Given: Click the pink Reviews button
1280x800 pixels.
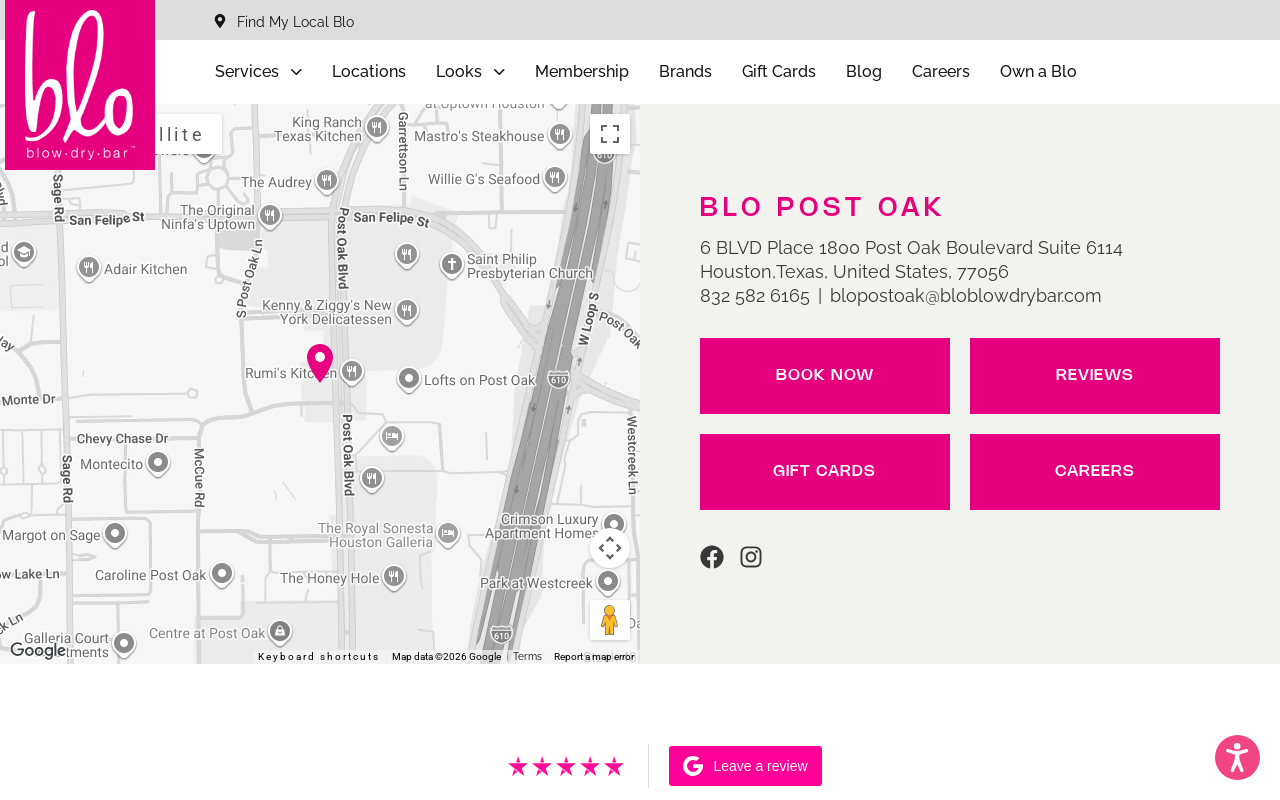Looking at the screenshot, I should coord(1095,376).
